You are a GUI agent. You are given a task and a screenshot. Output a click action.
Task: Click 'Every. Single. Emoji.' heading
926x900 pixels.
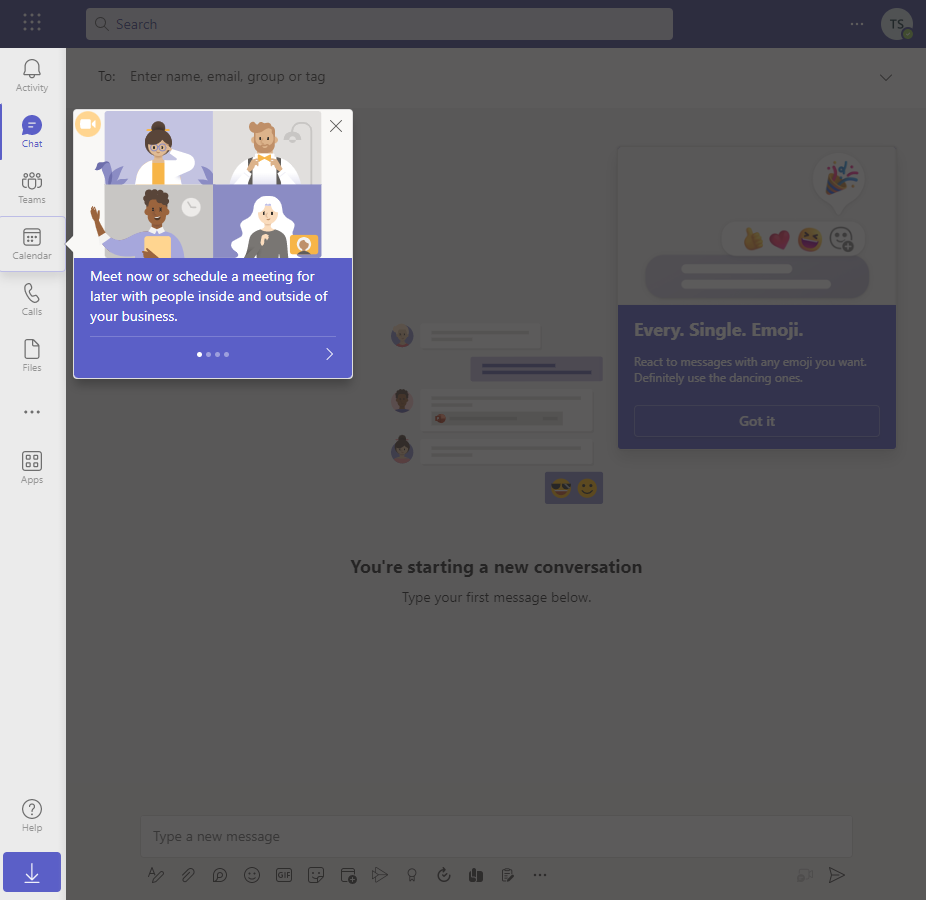719,330
